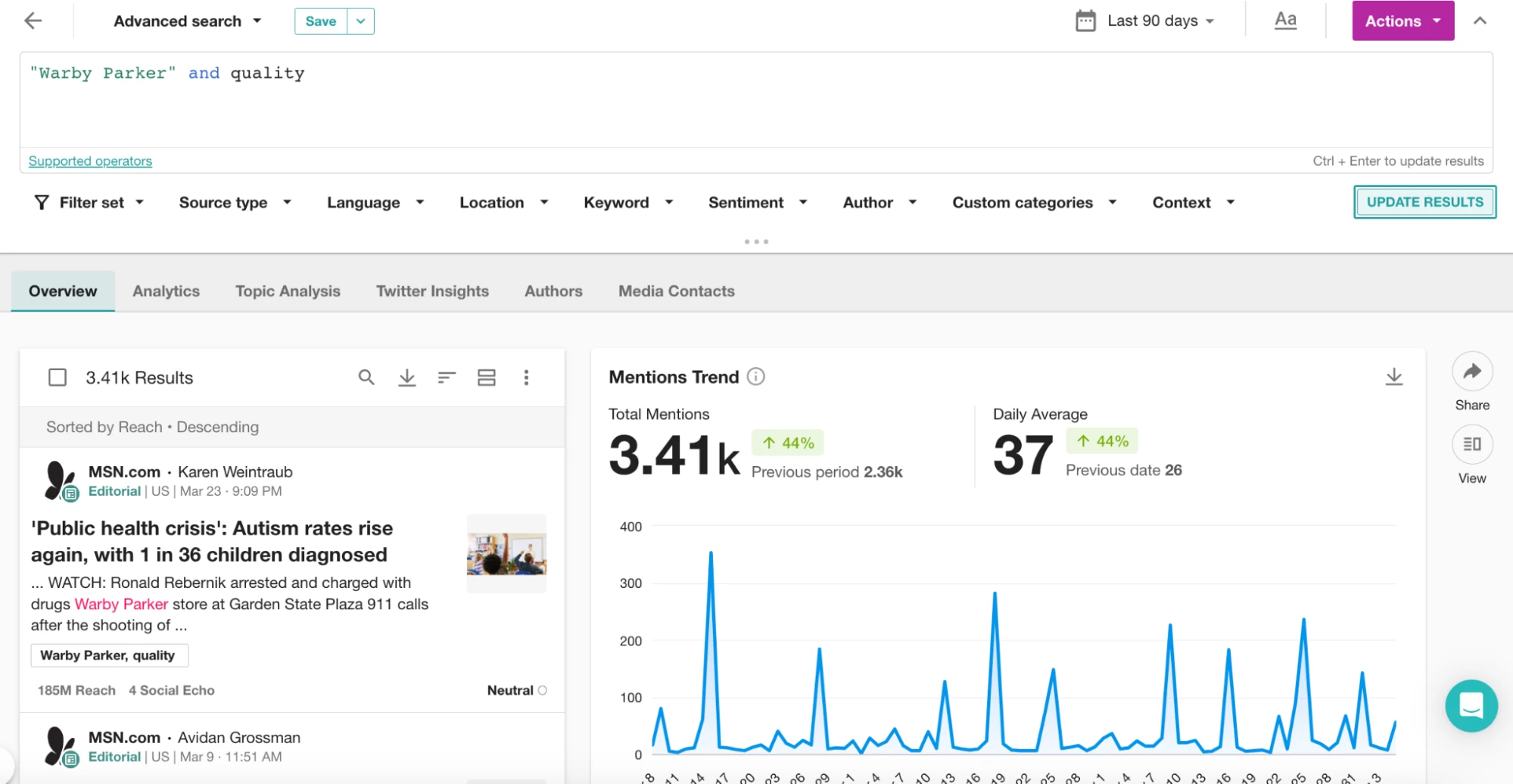Image resolution: width=1513 pixels, height=784 pixels.
Task: Toggle case sensitivity Aa icon
Action: pos(1285,20)
